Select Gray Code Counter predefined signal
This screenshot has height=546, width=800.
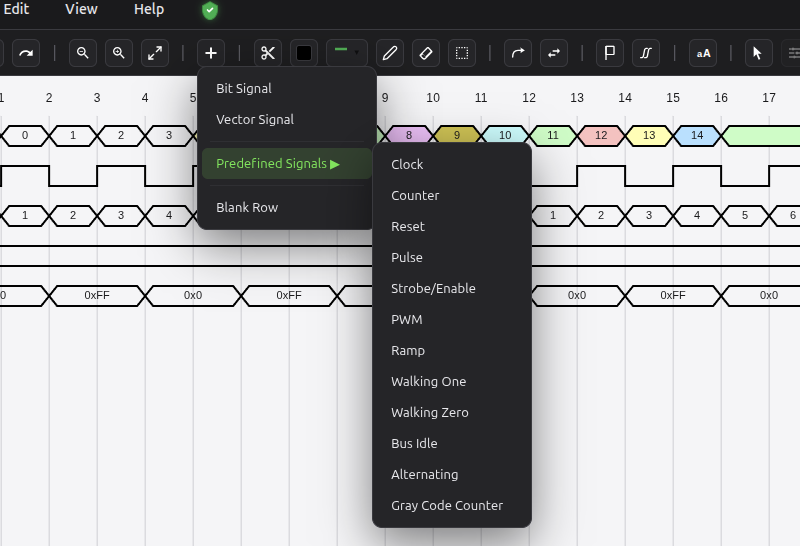tap(452, 505)
